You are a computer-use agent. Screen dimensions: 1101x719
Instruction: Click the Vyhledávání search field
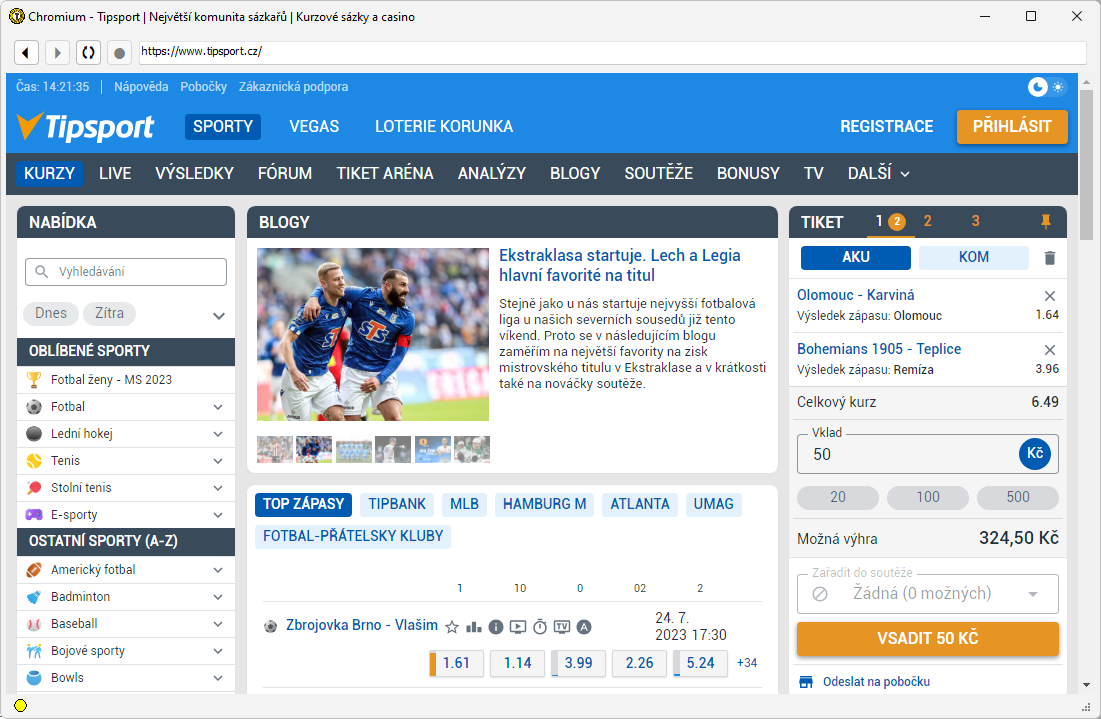click(x=126, y=272)
